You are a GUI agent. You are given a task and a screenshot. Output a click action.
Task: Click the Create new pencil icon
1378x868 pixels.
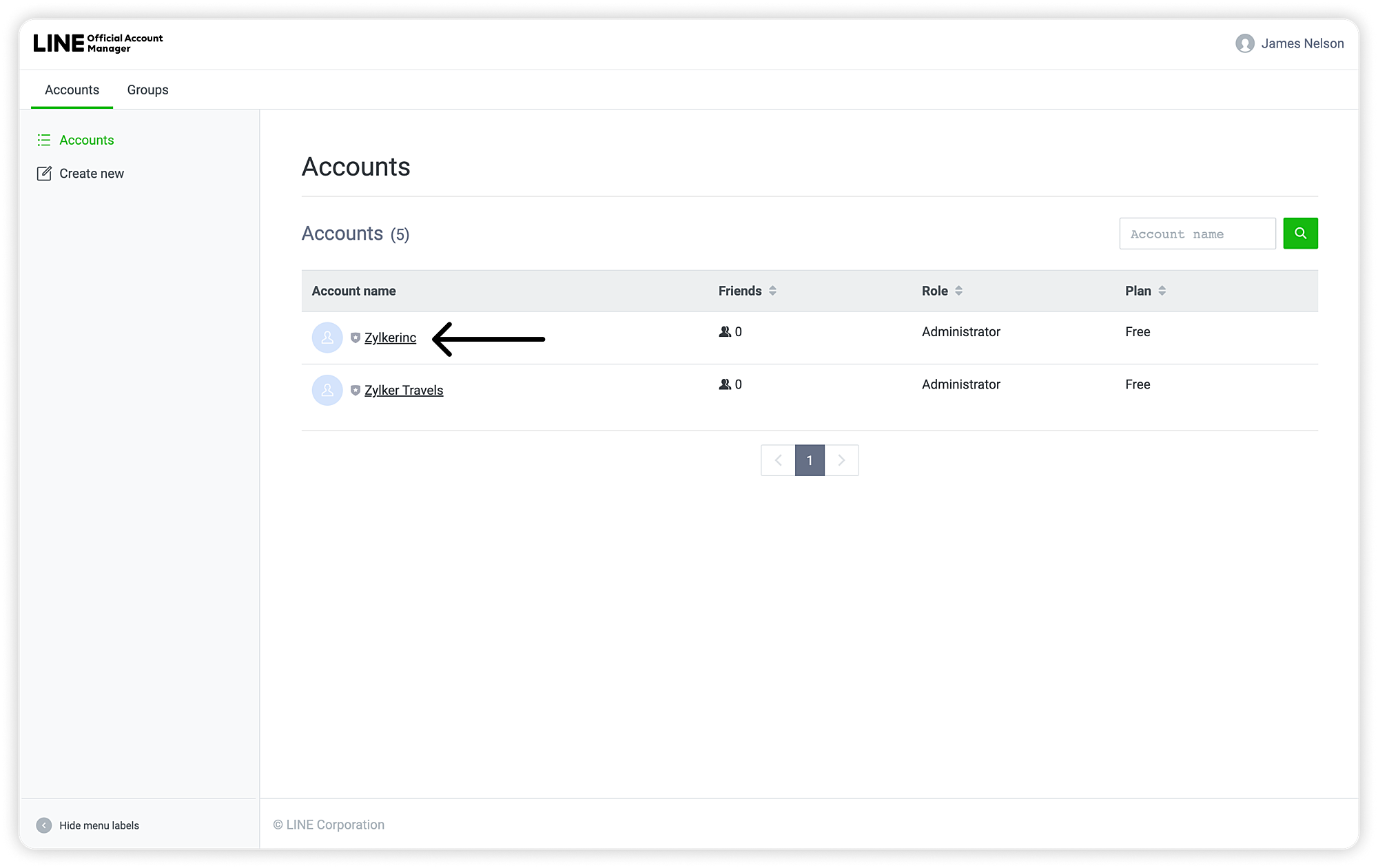[x=44, y=174]
